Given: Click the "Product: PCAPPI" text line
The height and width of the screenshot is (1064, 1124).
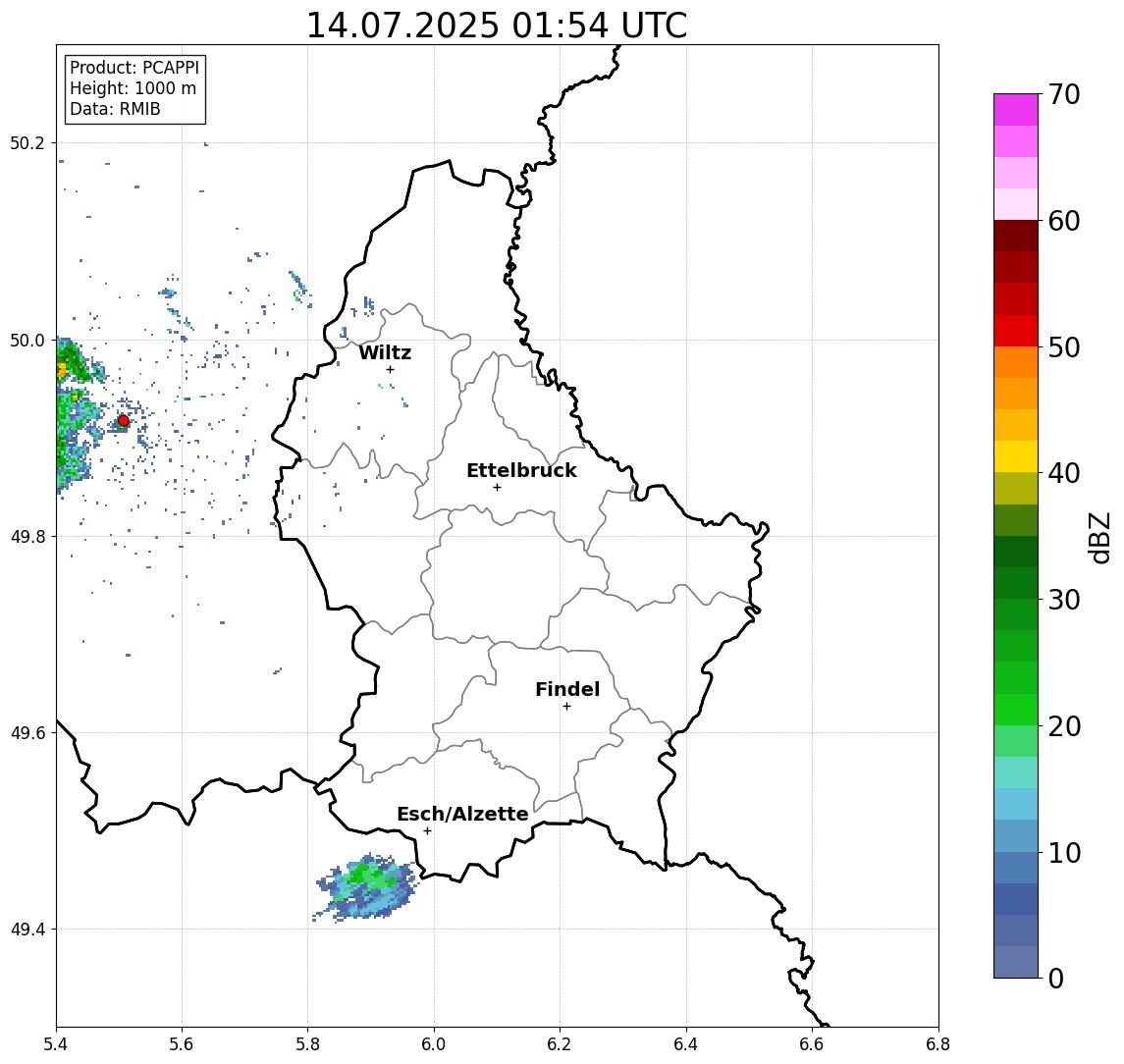Looking at the screenshot, I should coord(134,68).
